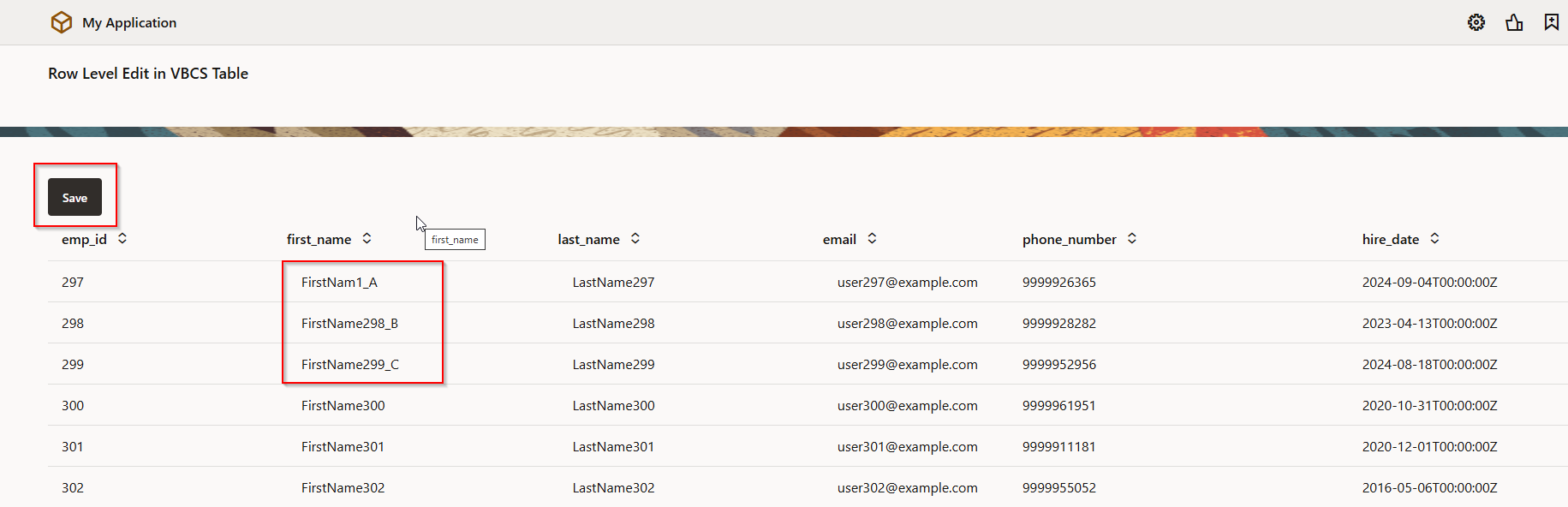
Task: Sort table by last_name arrows
Action: click(635, 239)
